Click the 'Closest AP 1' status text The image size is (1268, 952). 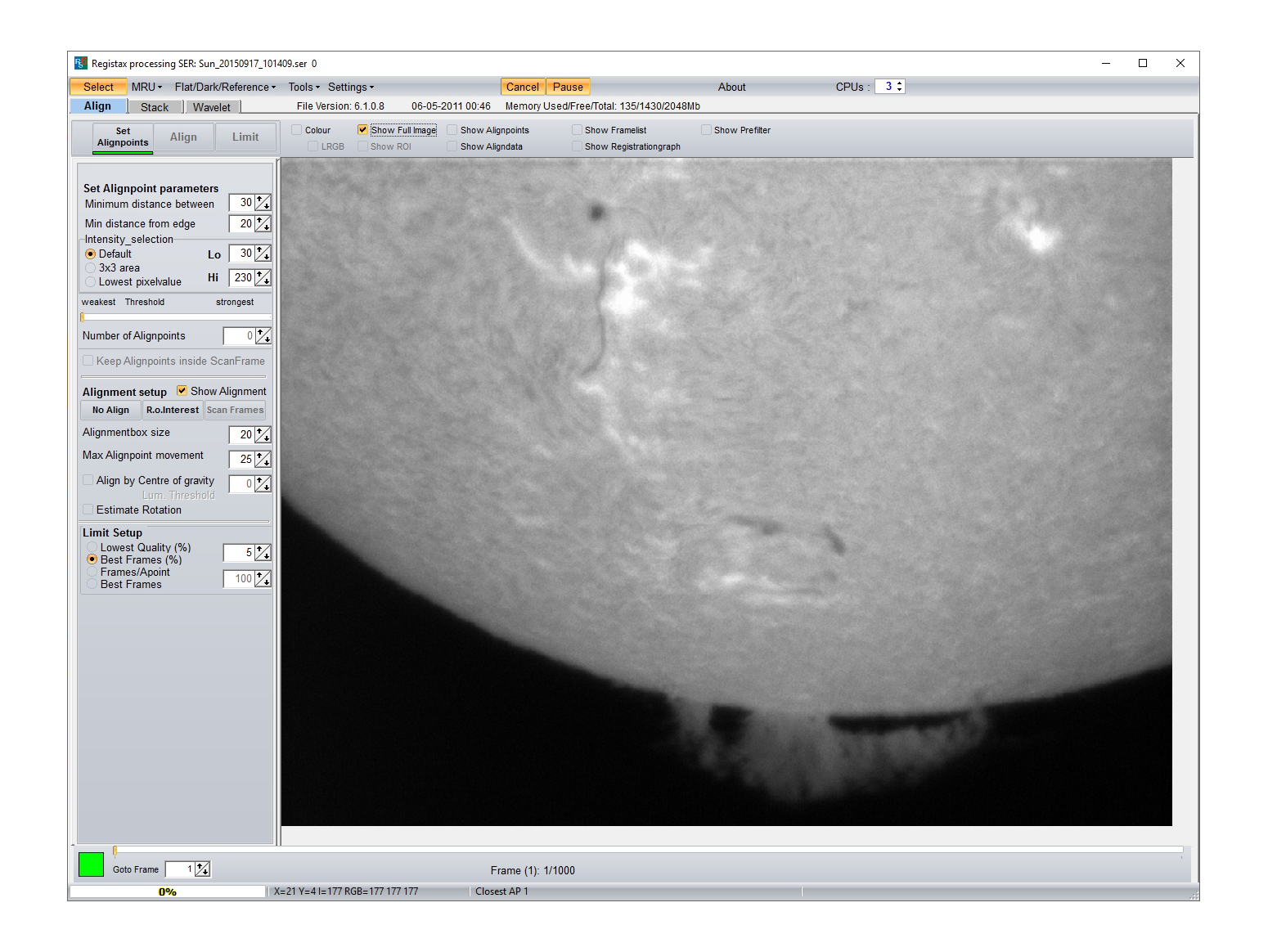[x=501, y=891]
